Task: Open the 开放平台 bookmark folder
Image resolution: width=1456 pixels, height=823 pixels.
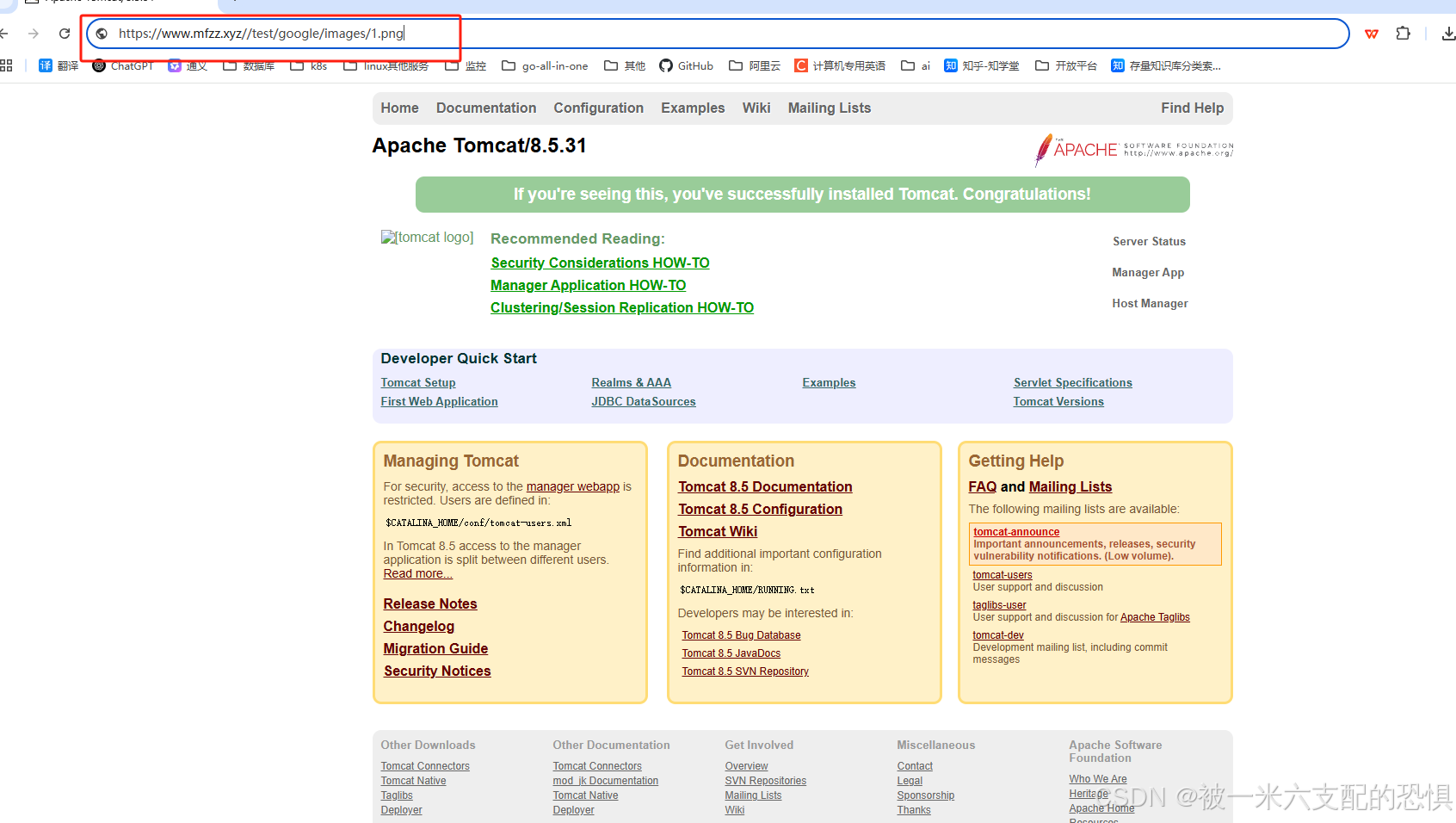Action: click(1066, 65)
